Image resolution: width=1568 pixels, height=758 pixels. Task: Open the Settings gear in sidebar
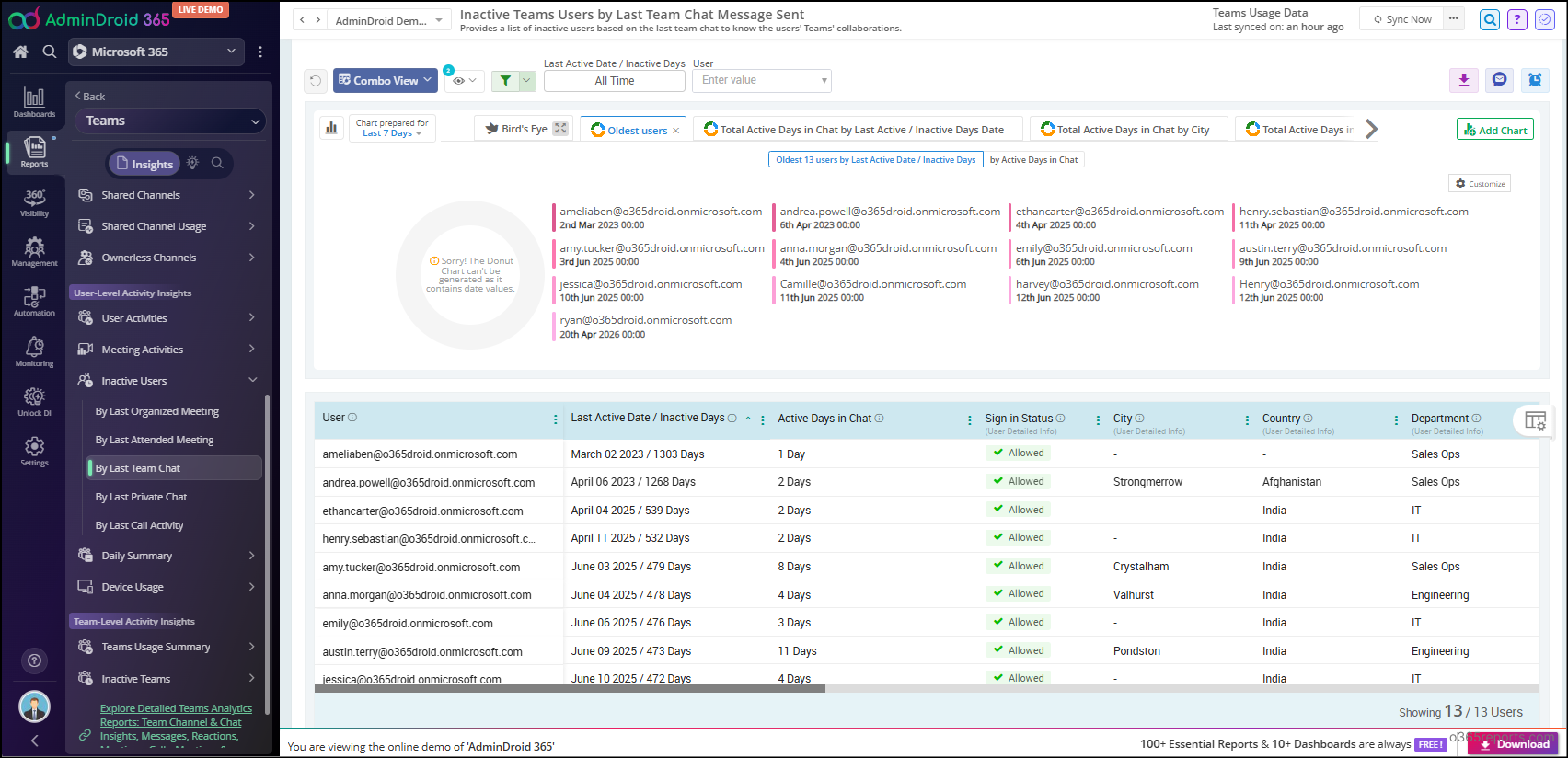34,451
